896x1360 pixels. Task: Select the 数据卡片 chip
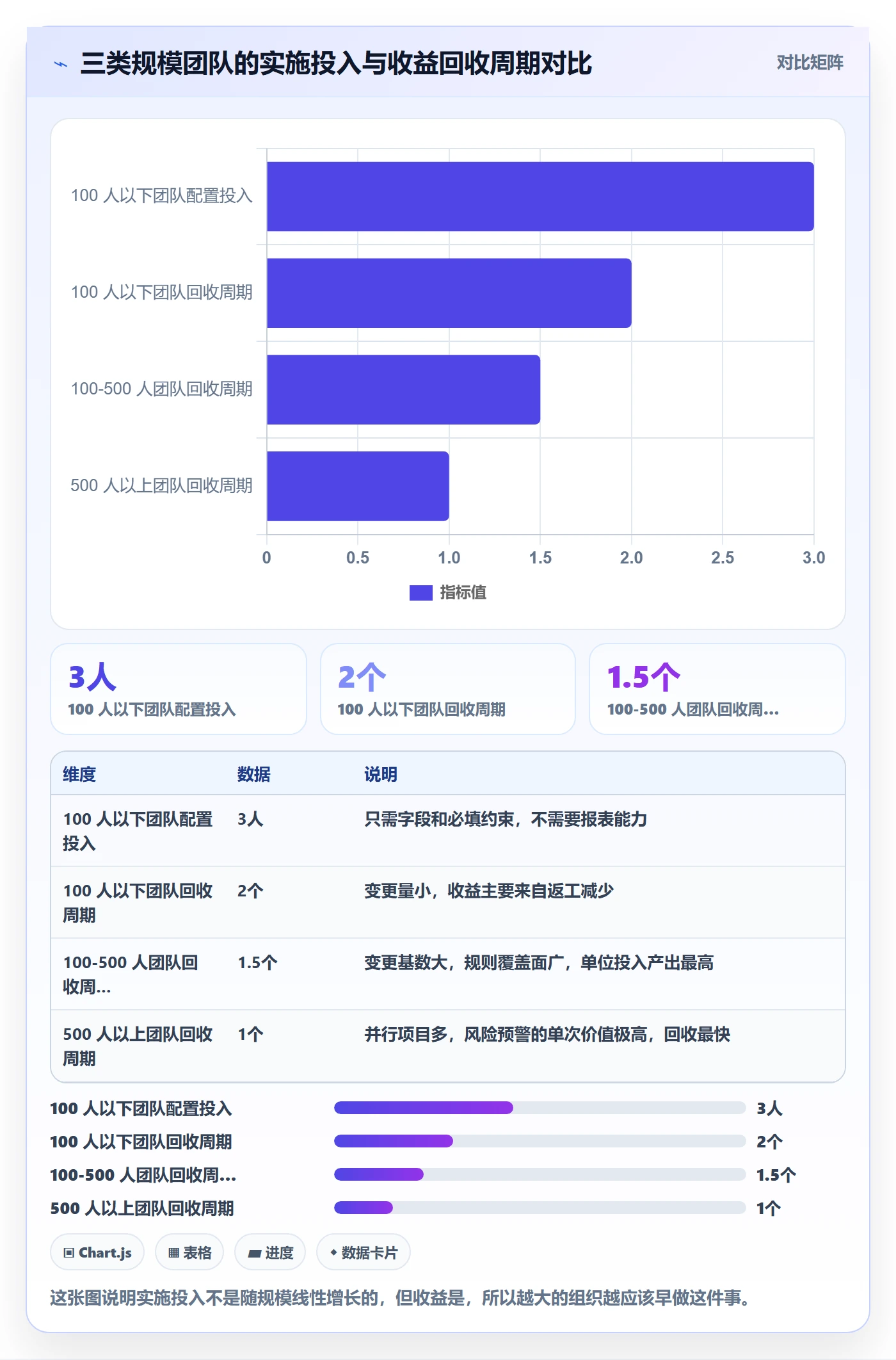point(364,1252)
